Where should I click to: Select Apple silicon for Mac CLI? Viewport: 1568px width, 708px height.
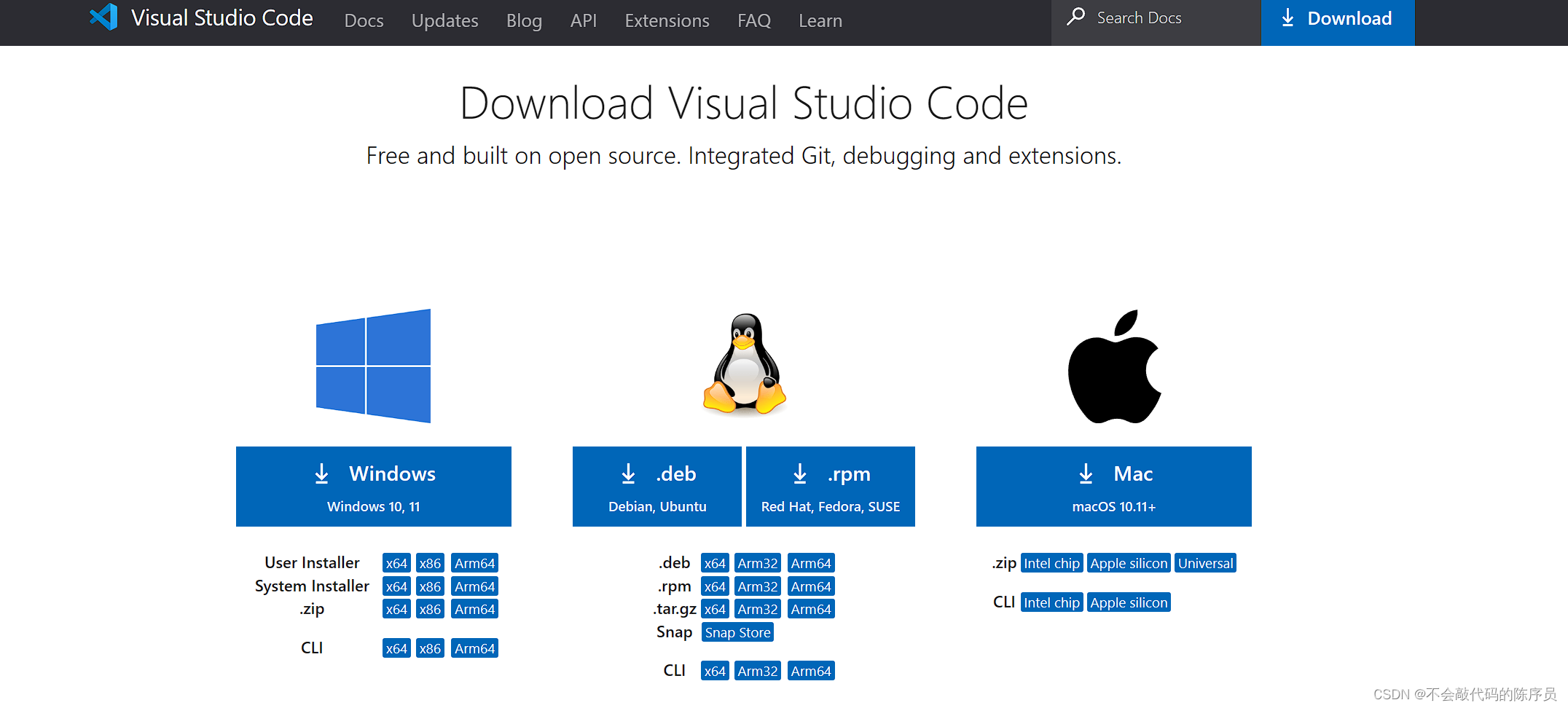click(1129, 602)
